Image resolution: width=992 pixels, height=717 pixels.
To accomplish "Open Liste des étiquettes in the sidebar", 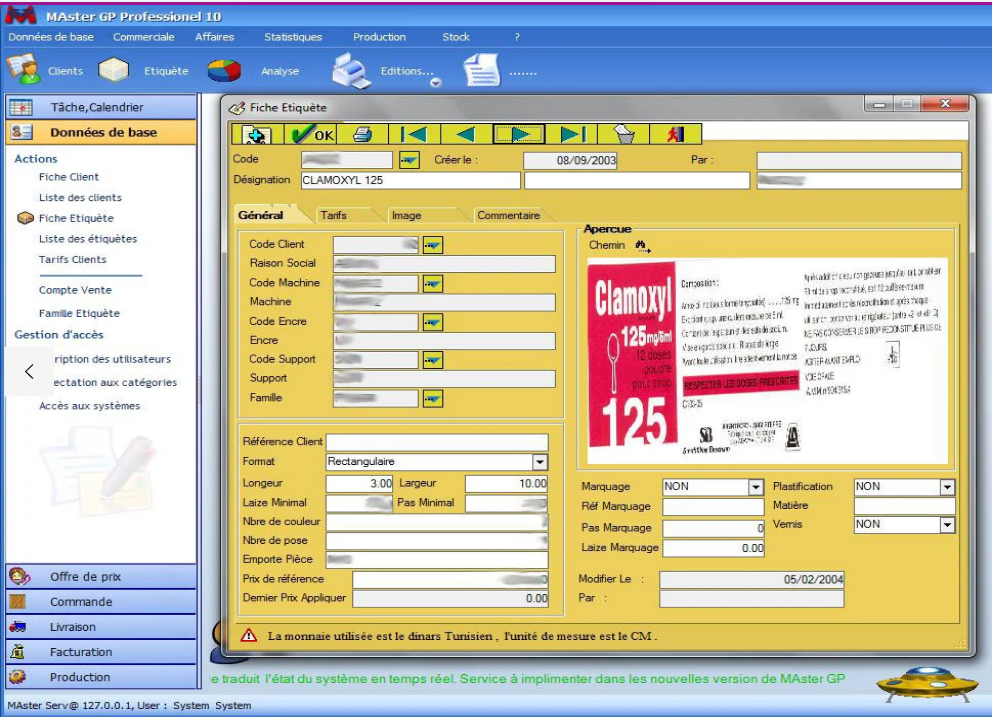I will coord(88,239).
